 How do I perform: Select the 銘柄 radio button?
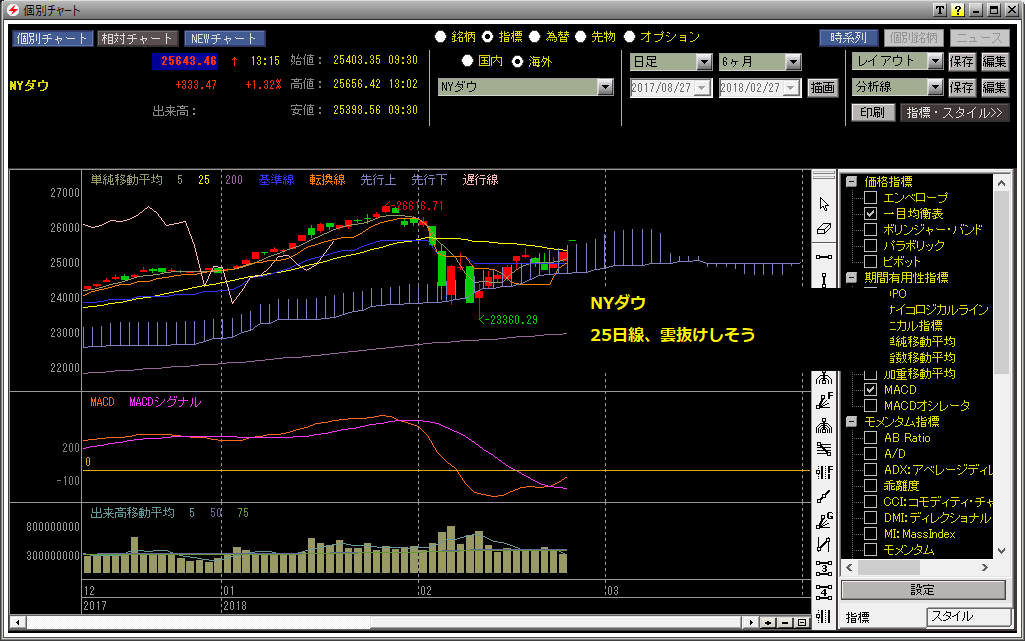pyautogui.click(x=441, y=37)
